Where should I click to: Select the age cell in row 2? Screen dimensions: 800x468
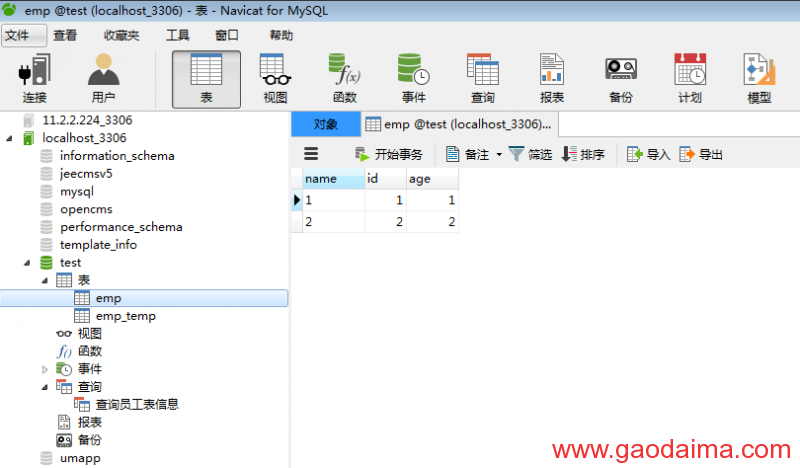432,222
